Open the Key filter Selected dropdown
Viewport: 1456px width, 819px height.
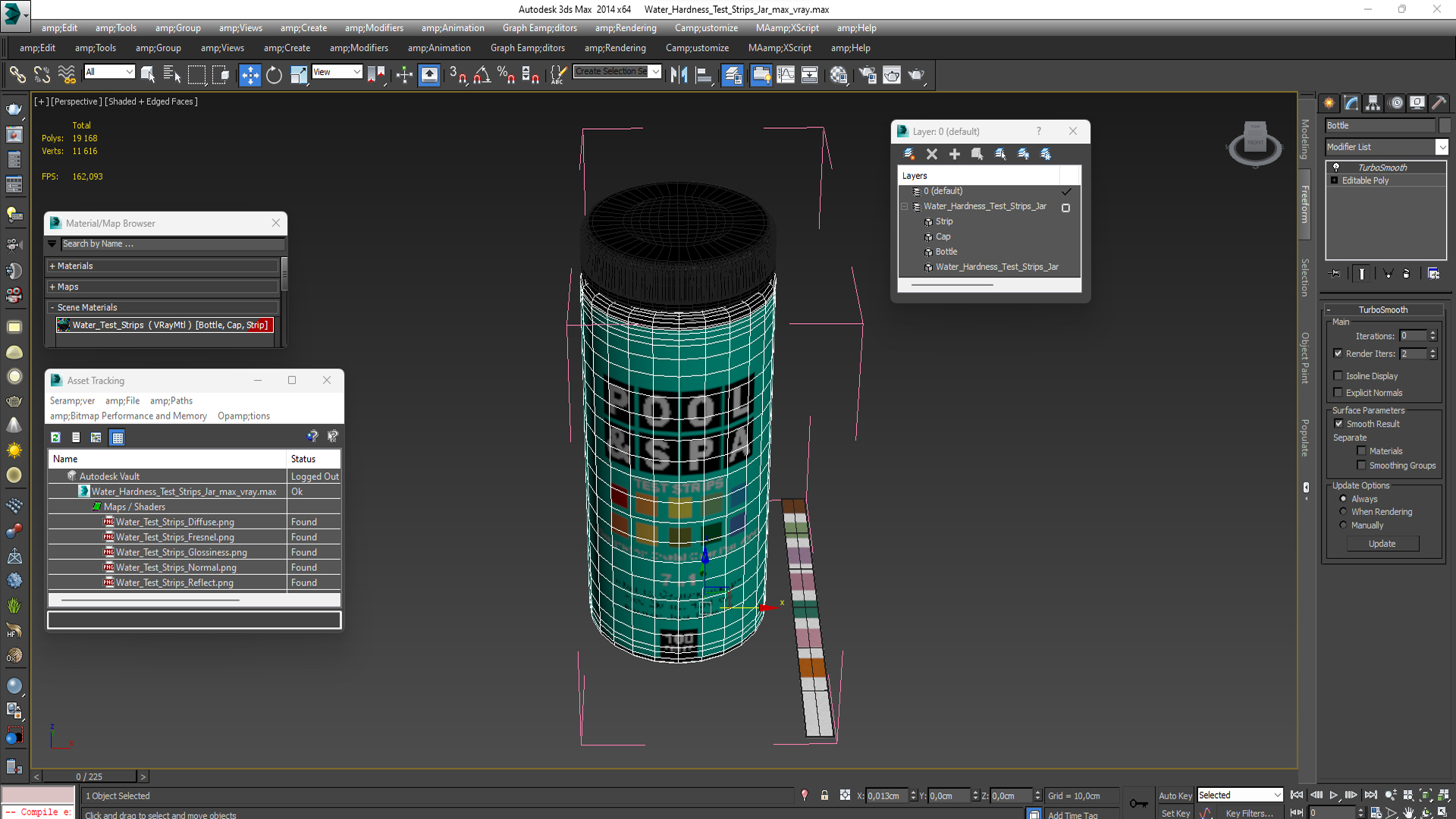click(x=1240, y=795)
